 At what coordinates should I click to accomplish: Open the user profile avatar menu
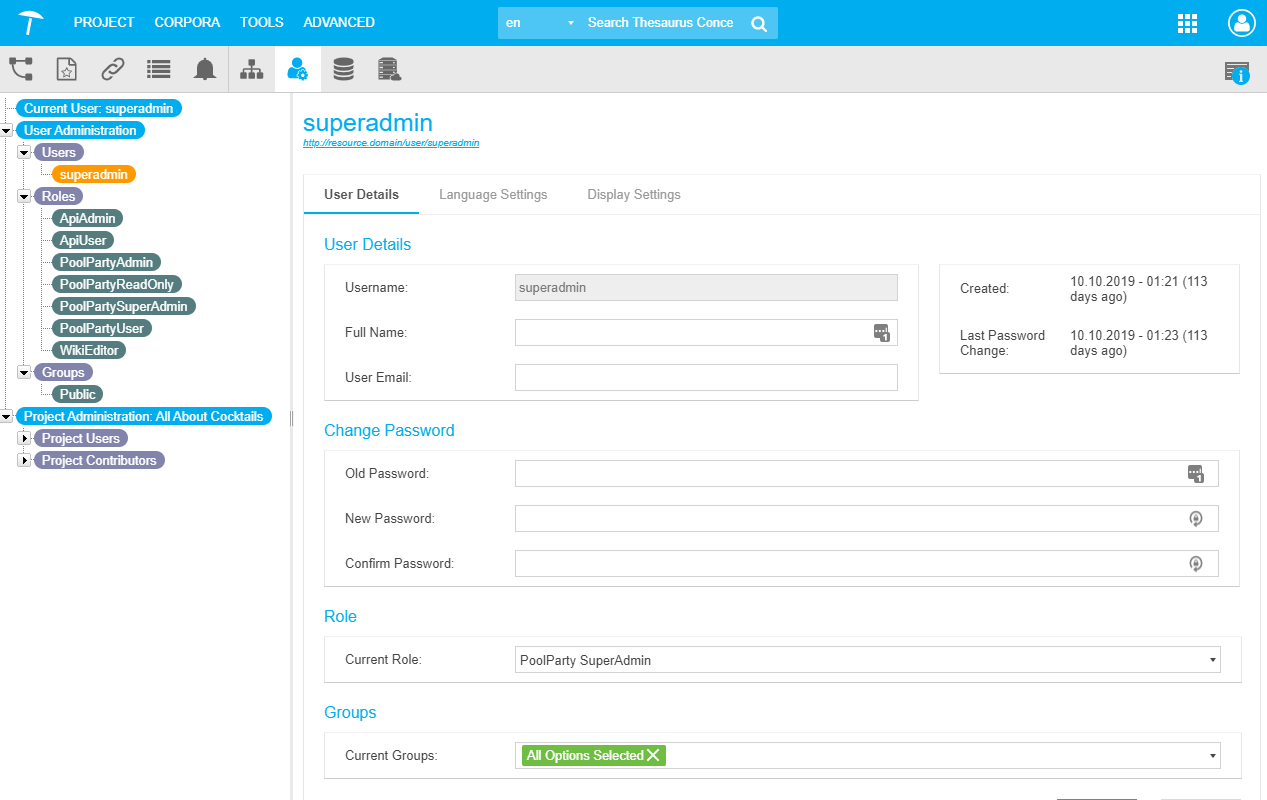click(1242, 23)
